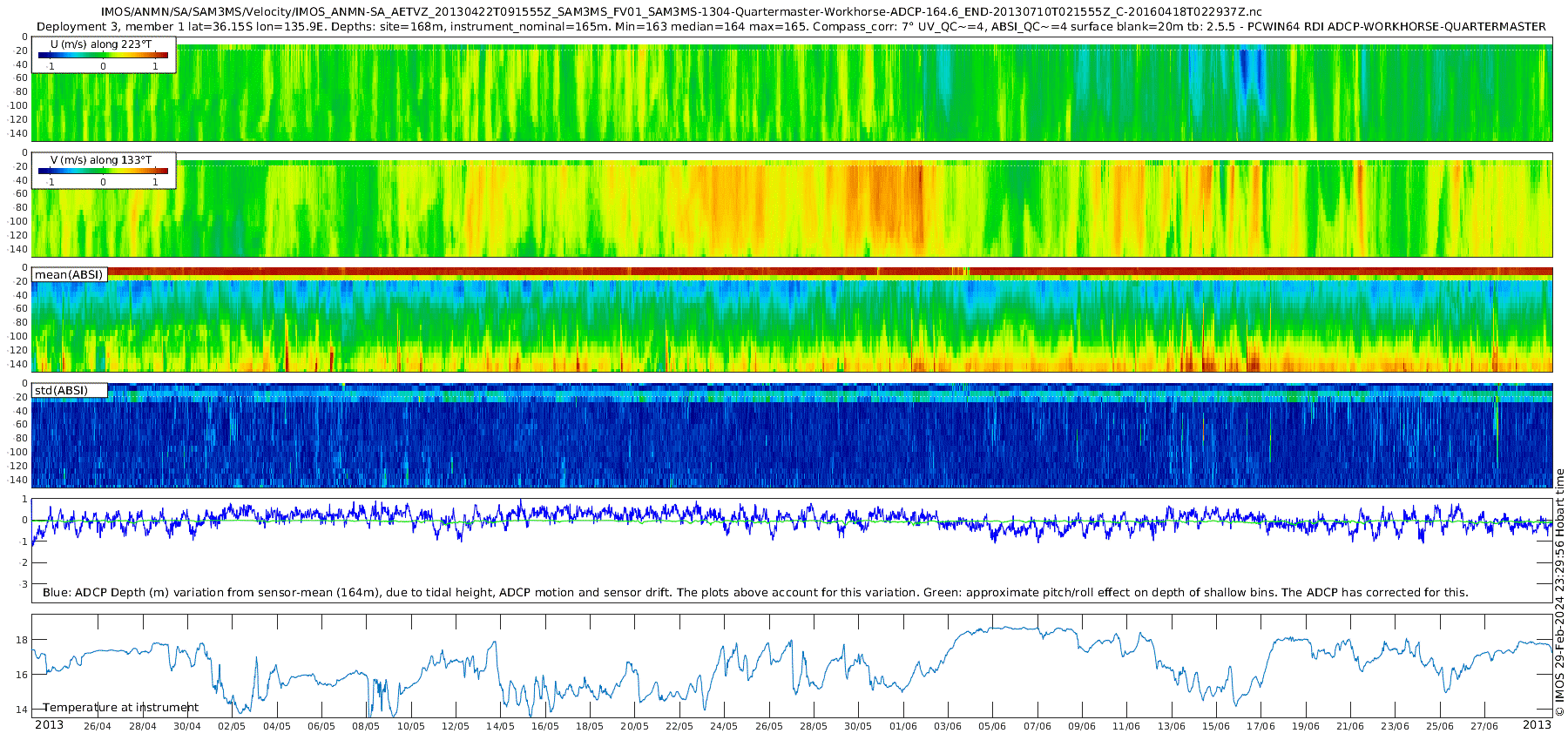Click the NetCDF file path title
The width and height of the screenshot is (1568, 740).
coord(675,12)
